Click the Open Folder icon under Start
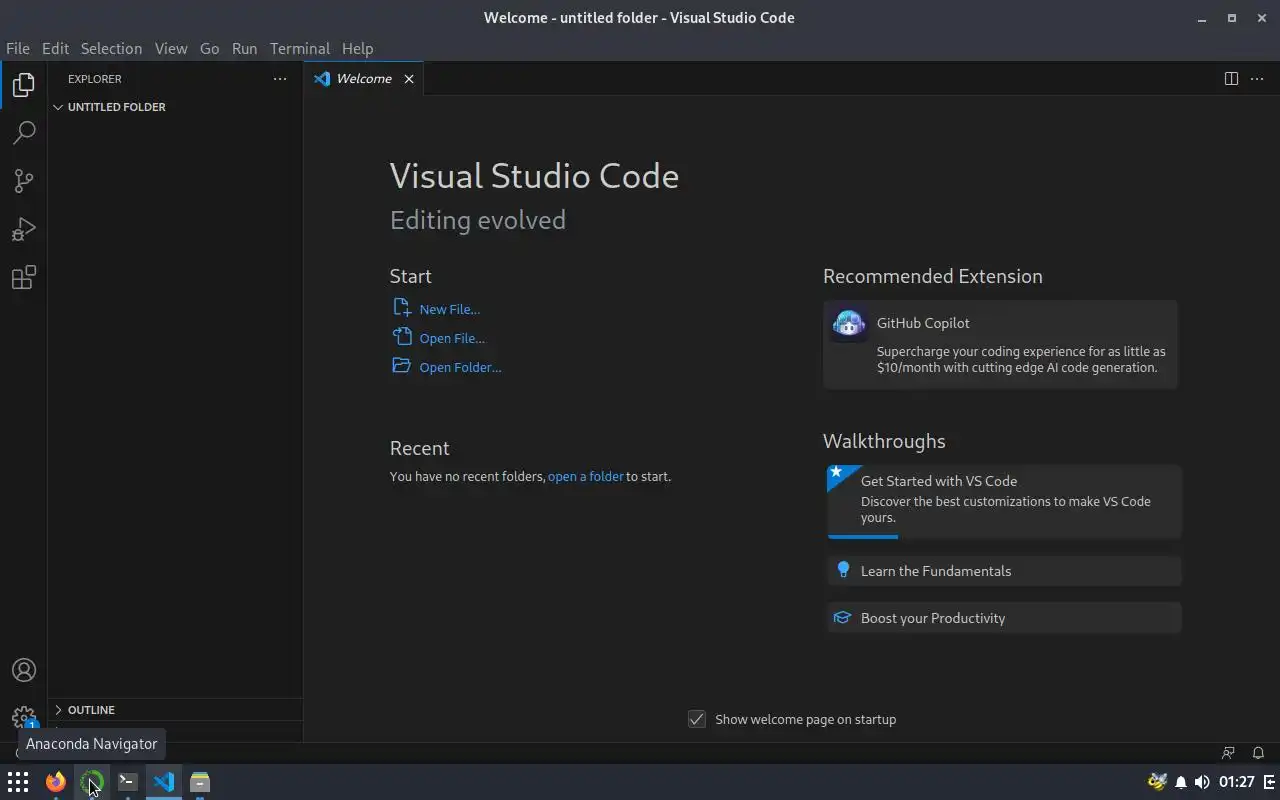Image resolution: width=1280 pixels, height=800 pixels. pyautogui.click(x=402, y=366)
